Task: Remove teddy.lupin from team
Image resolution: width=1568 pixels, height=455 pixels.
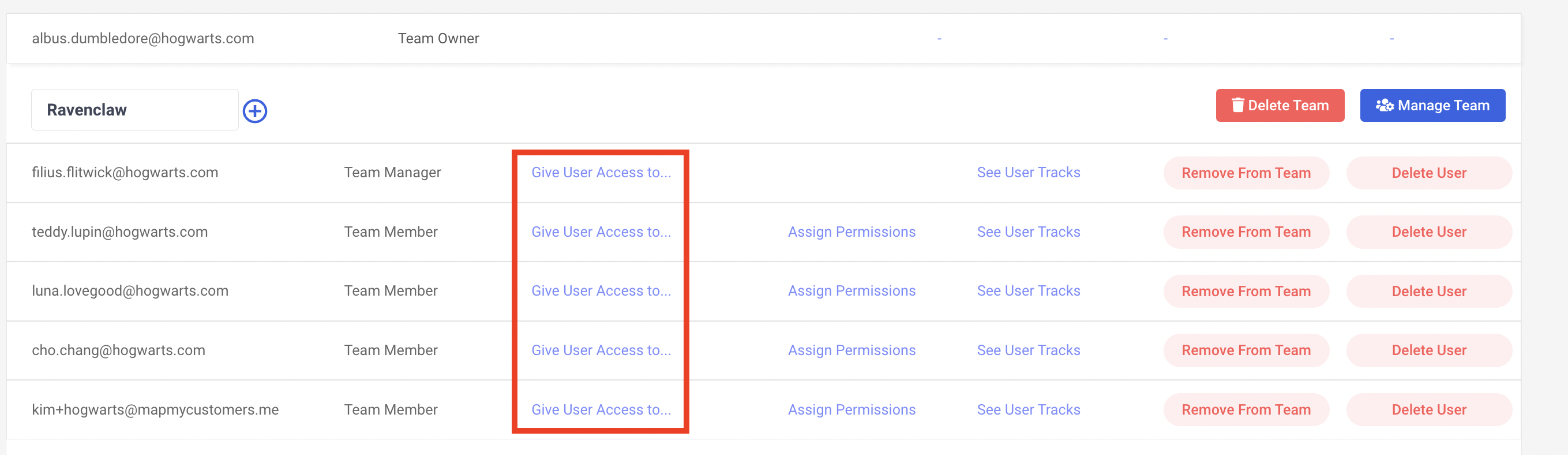Action: [1246, 232]
